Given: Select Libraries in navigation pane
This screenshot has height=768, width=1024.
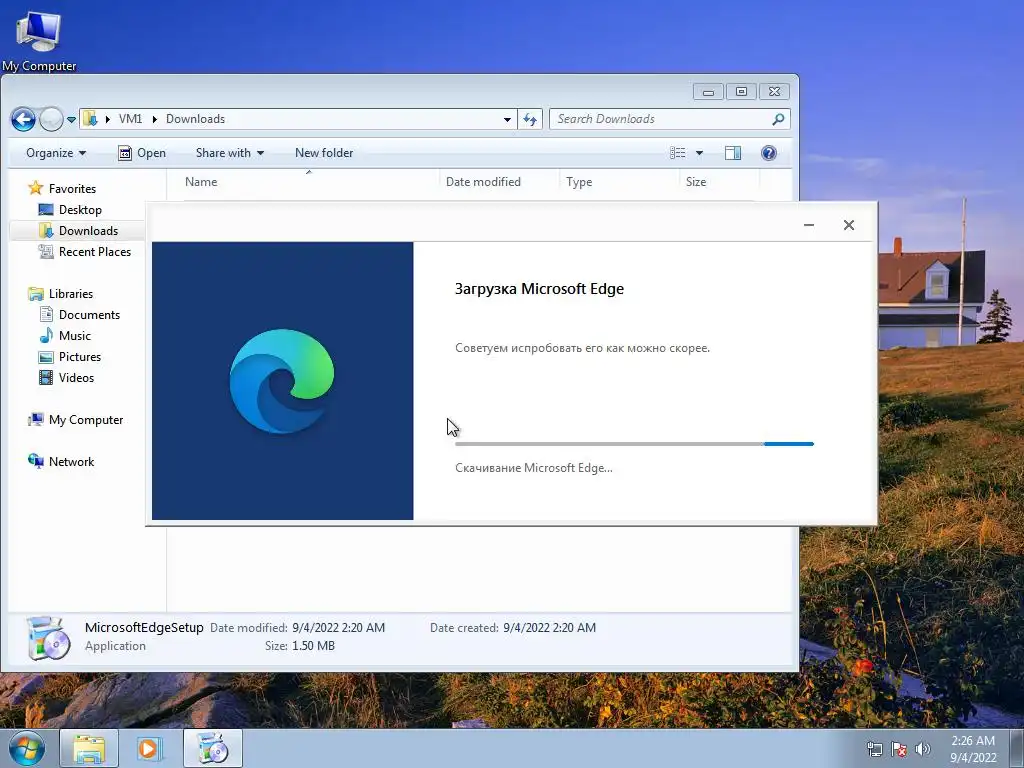Looking at the screenshot, I should (61, 294).
